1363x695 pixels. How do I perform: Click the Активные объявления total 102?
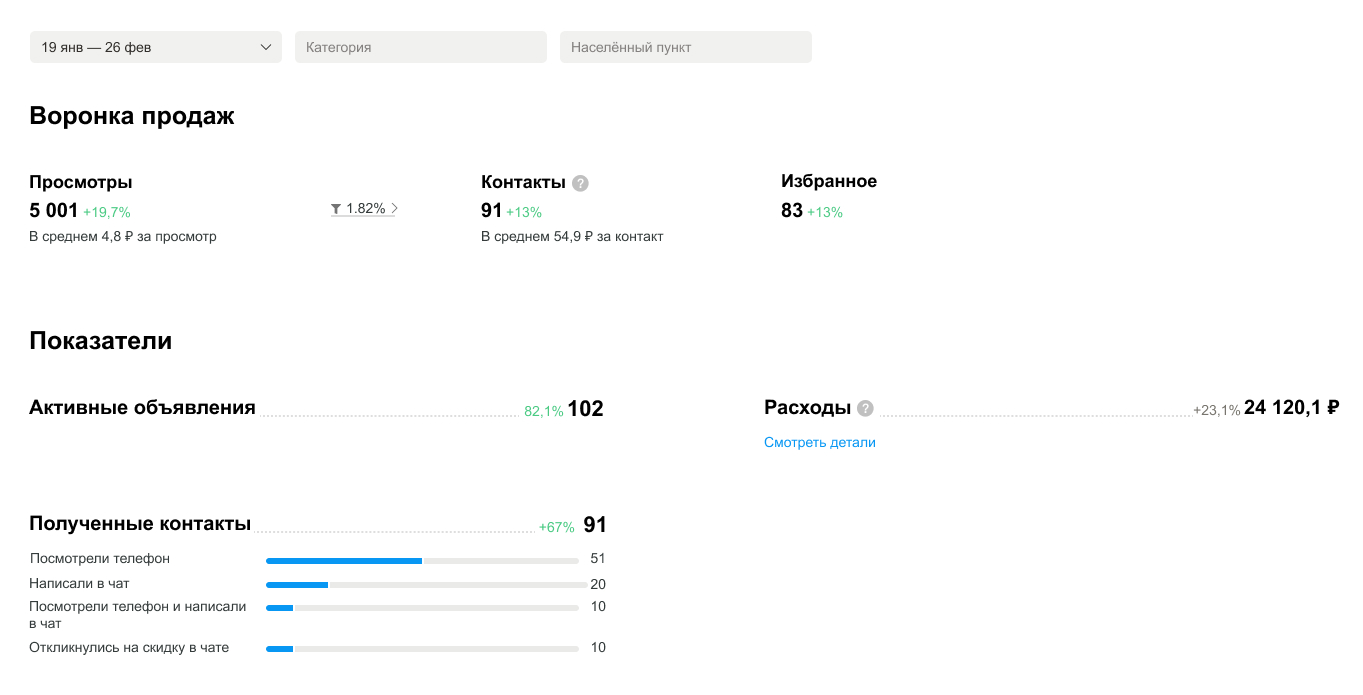coord(585,409)
